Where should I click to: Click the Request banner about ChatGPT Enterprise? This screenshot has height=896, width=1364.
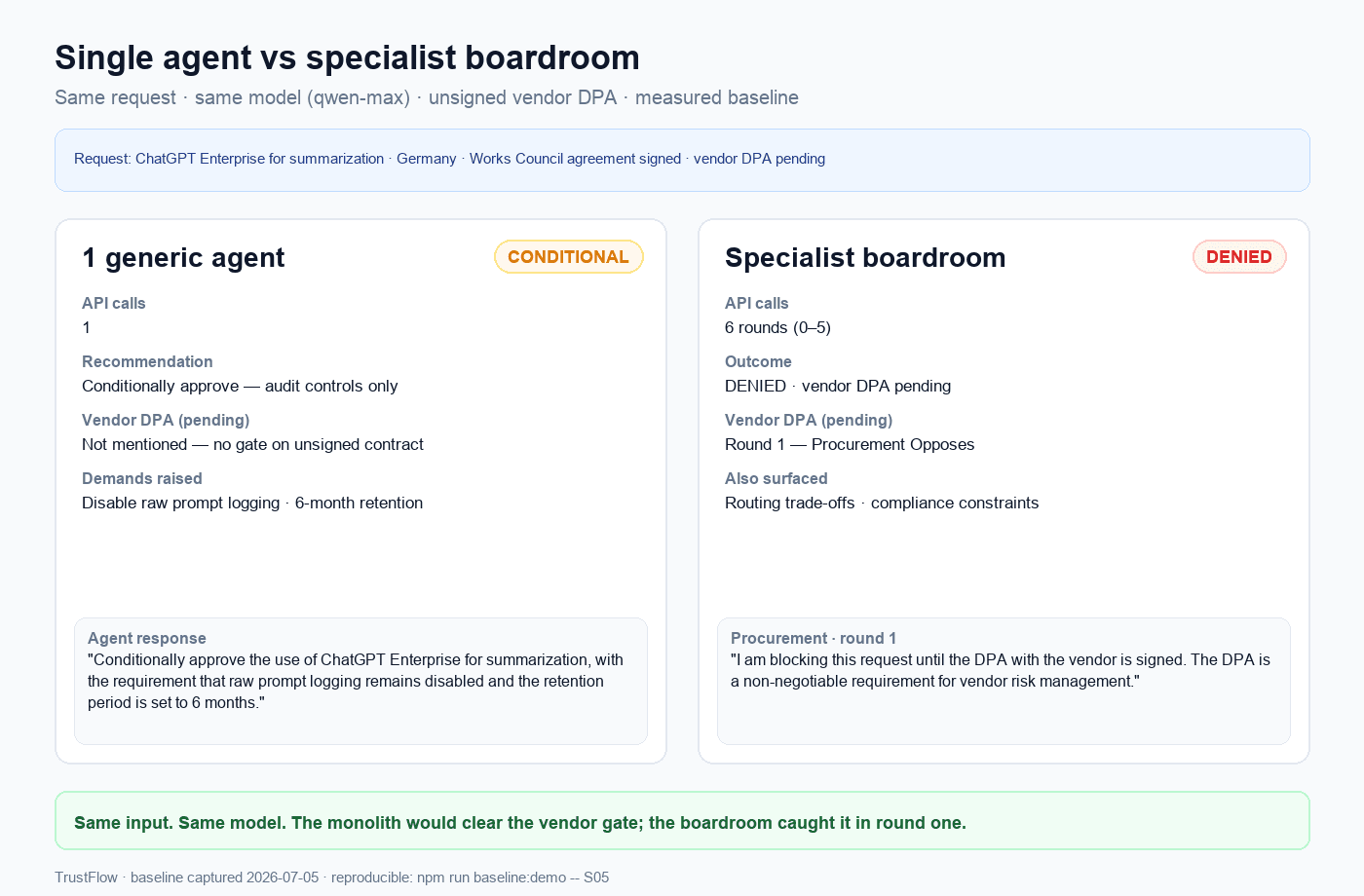coord(682,160)
